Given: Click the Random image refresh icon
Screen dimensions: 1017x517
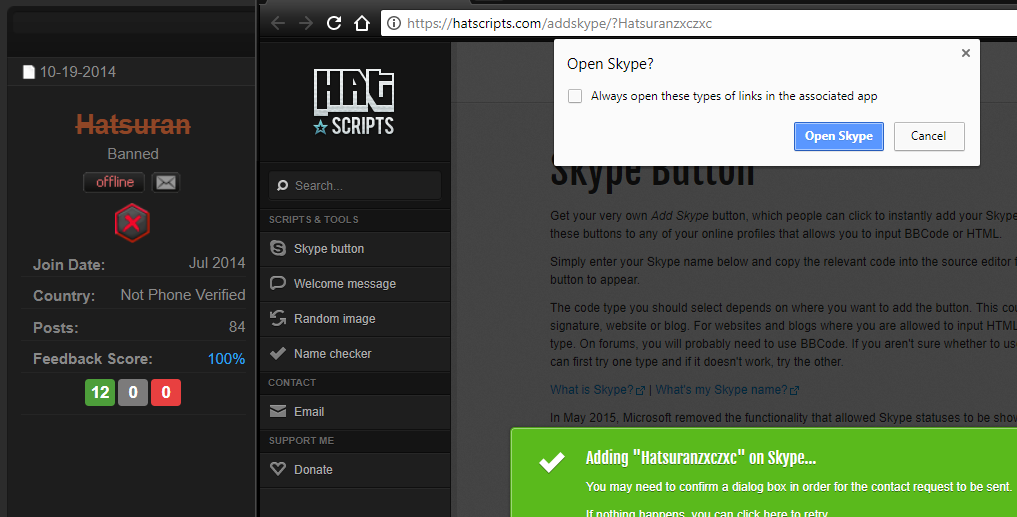Looking at the screenshot, I should click(x=278, y=318).
